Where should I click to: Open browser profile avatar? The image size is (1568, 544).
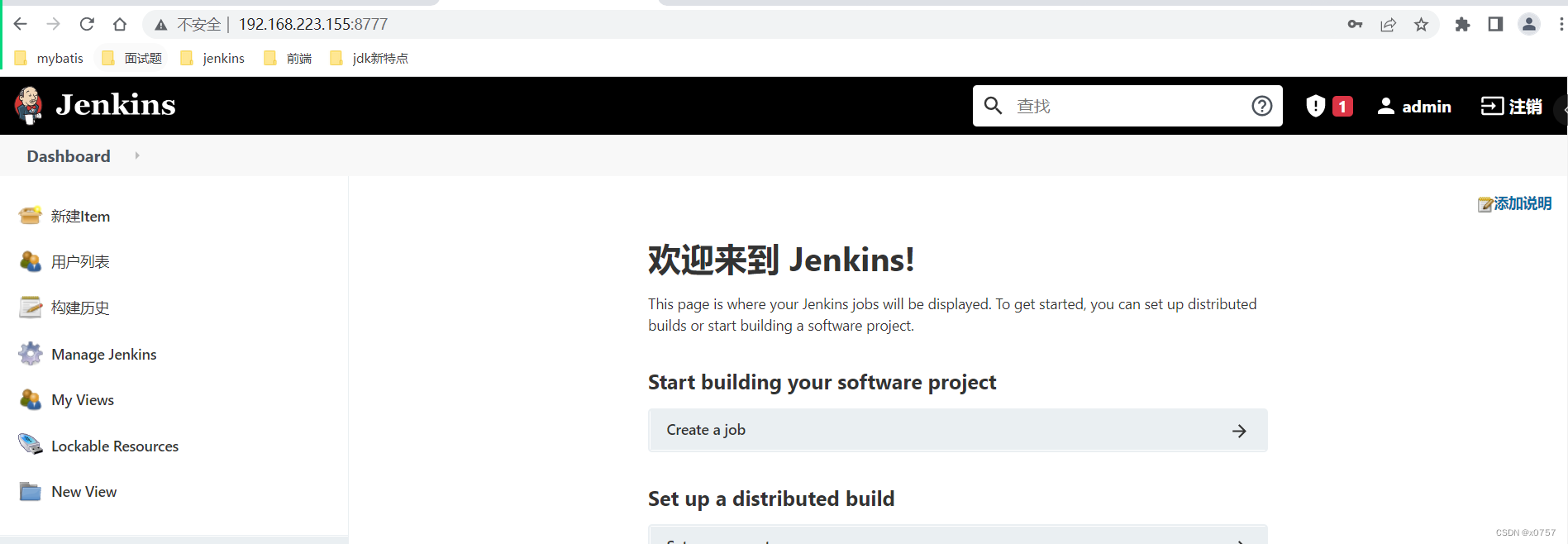[1529, 24]
